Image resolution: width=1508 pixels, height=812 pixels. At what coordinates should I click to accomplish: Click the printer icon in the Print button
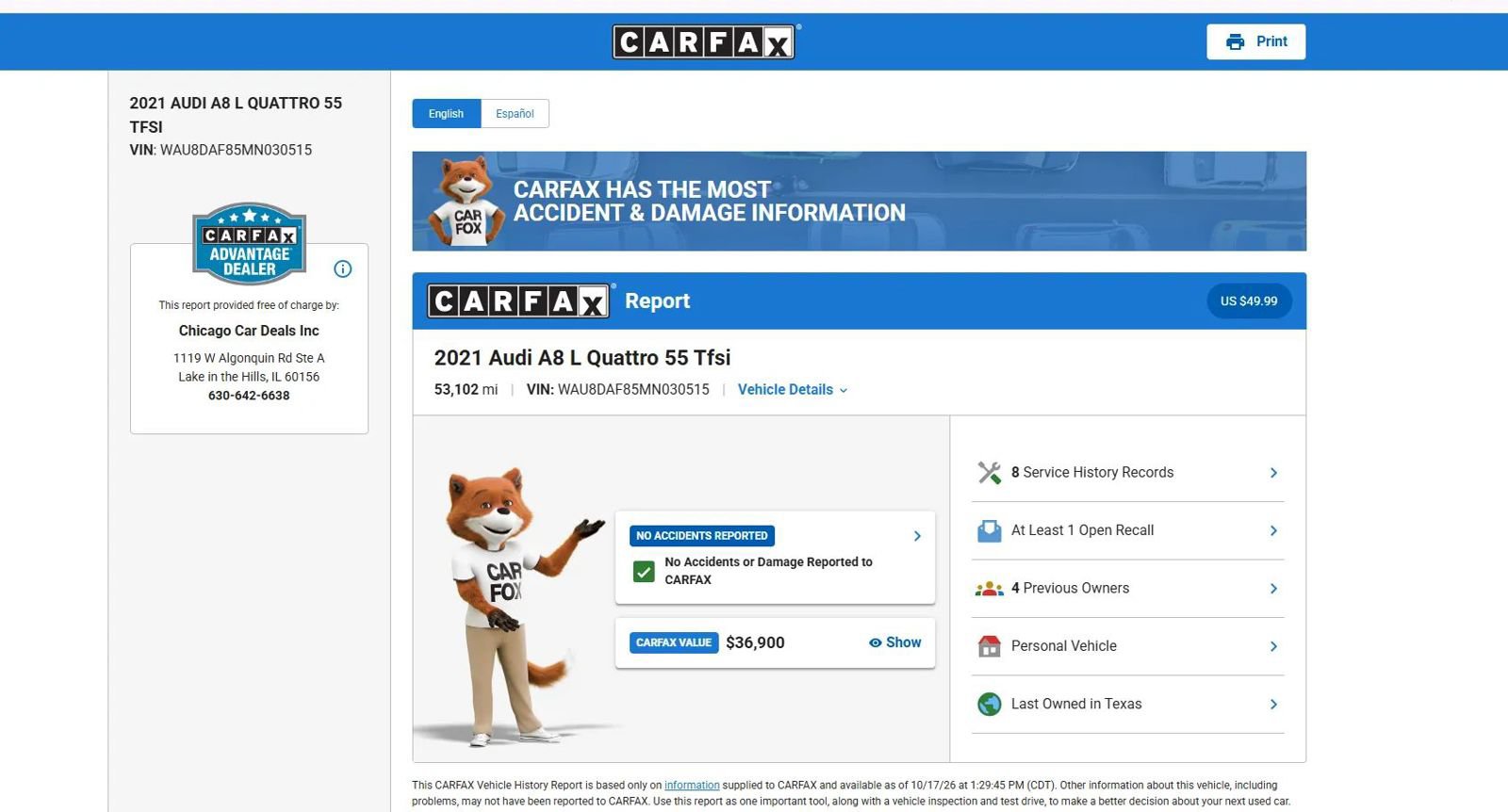click(1235, 41)
